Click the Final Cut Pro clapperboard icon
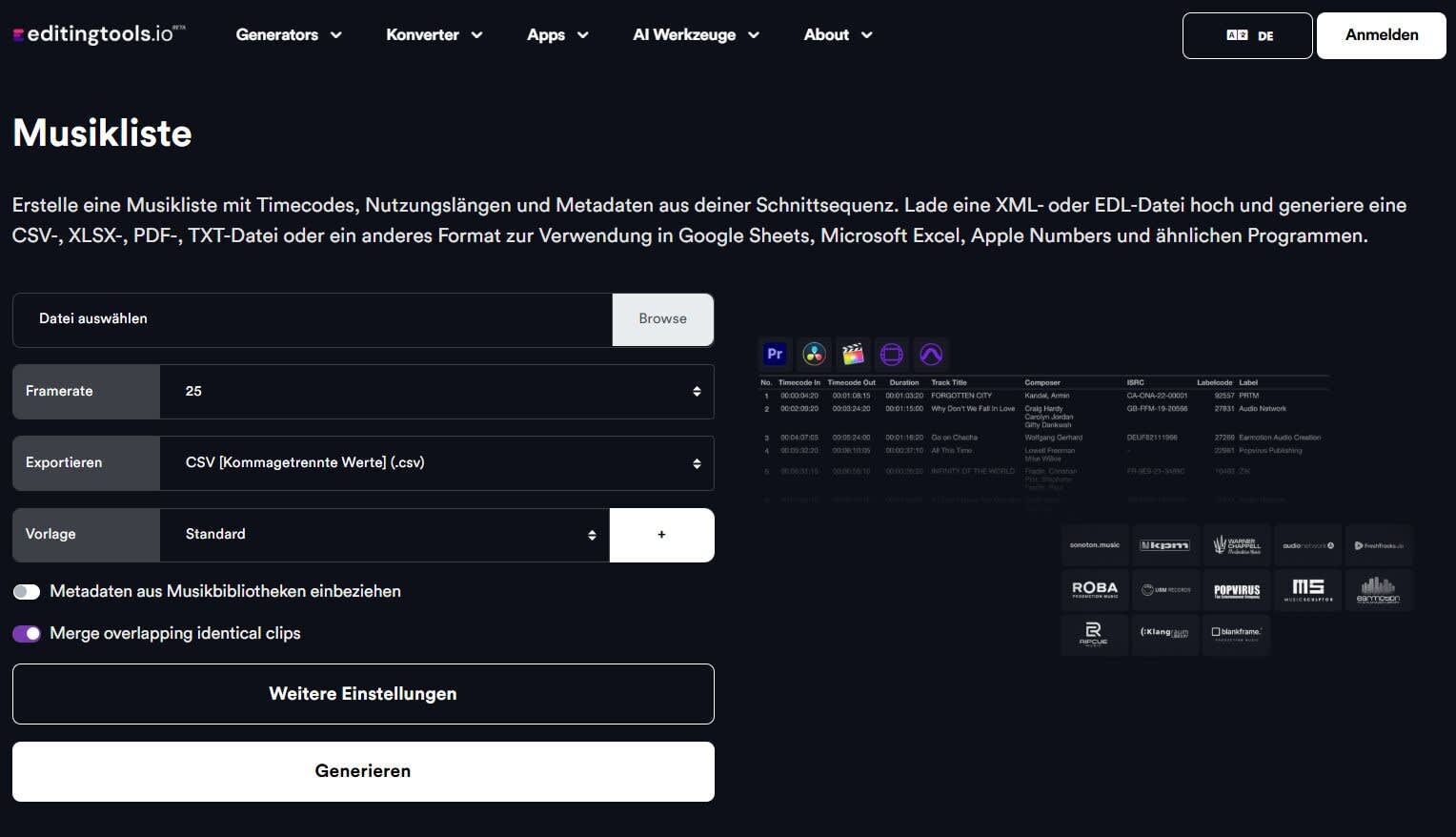The height and width of the screenshot is (837, 1456). point(853,355)
